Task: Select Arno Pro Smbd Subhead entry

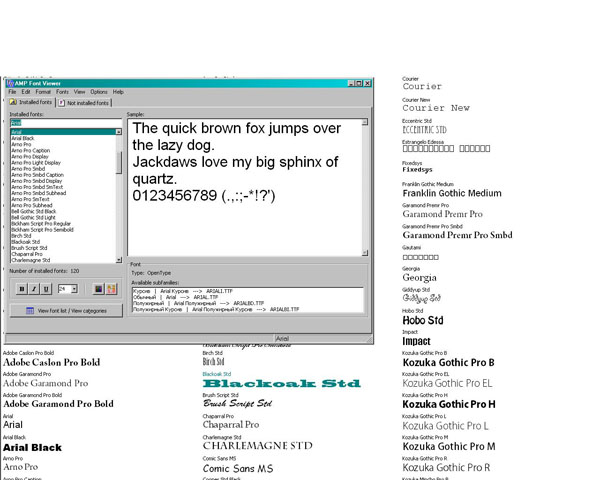Action: click(63, 193)
